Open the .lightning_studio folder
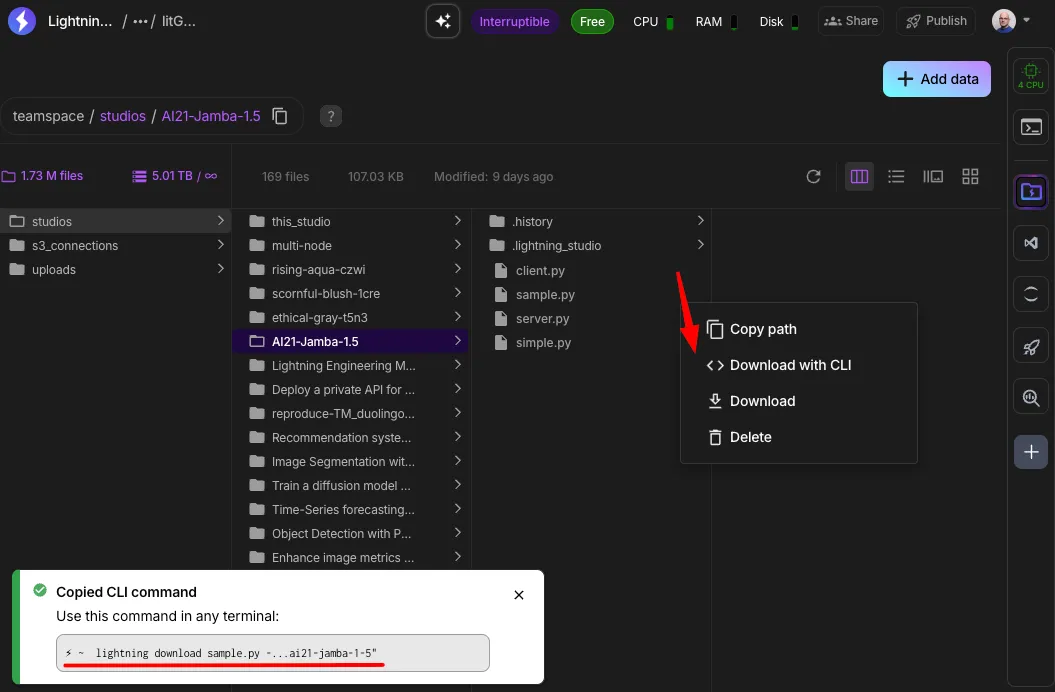Viewport: 1055px width, 692px height. pos(591,246)
